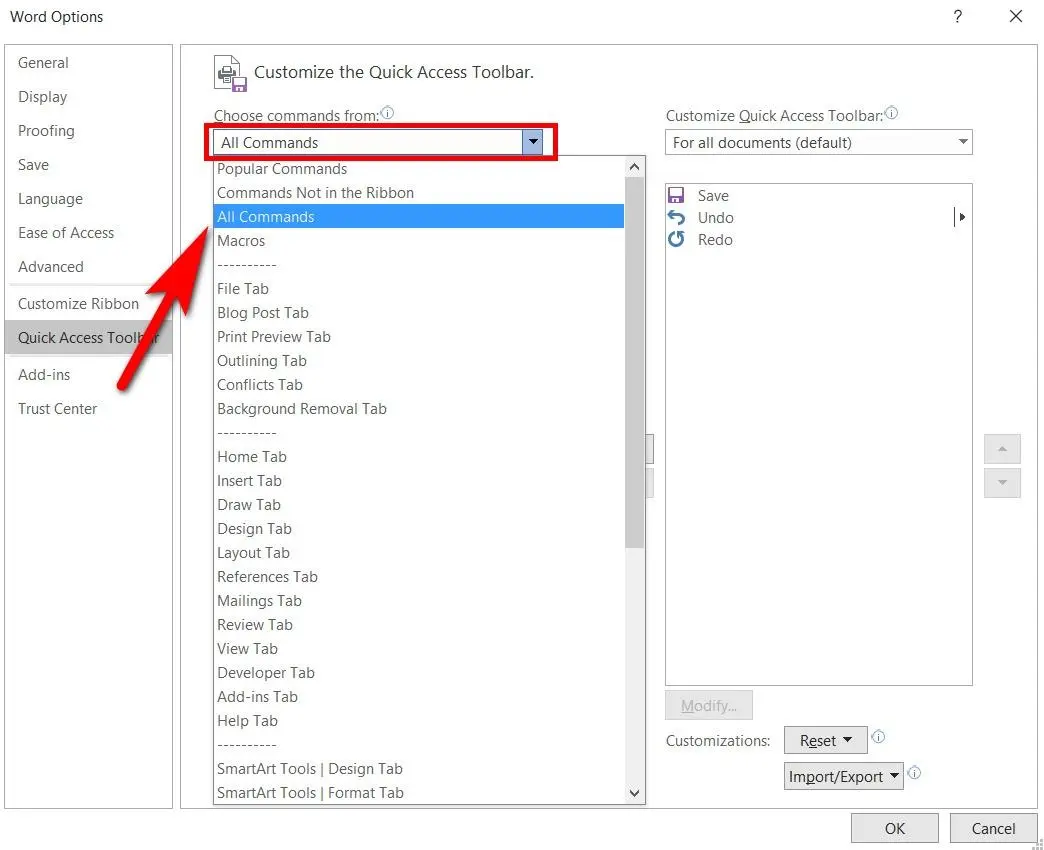Click info icon next to Import/Export
This screenshot has width=1044, height=850.
click(x=914, y=773)
